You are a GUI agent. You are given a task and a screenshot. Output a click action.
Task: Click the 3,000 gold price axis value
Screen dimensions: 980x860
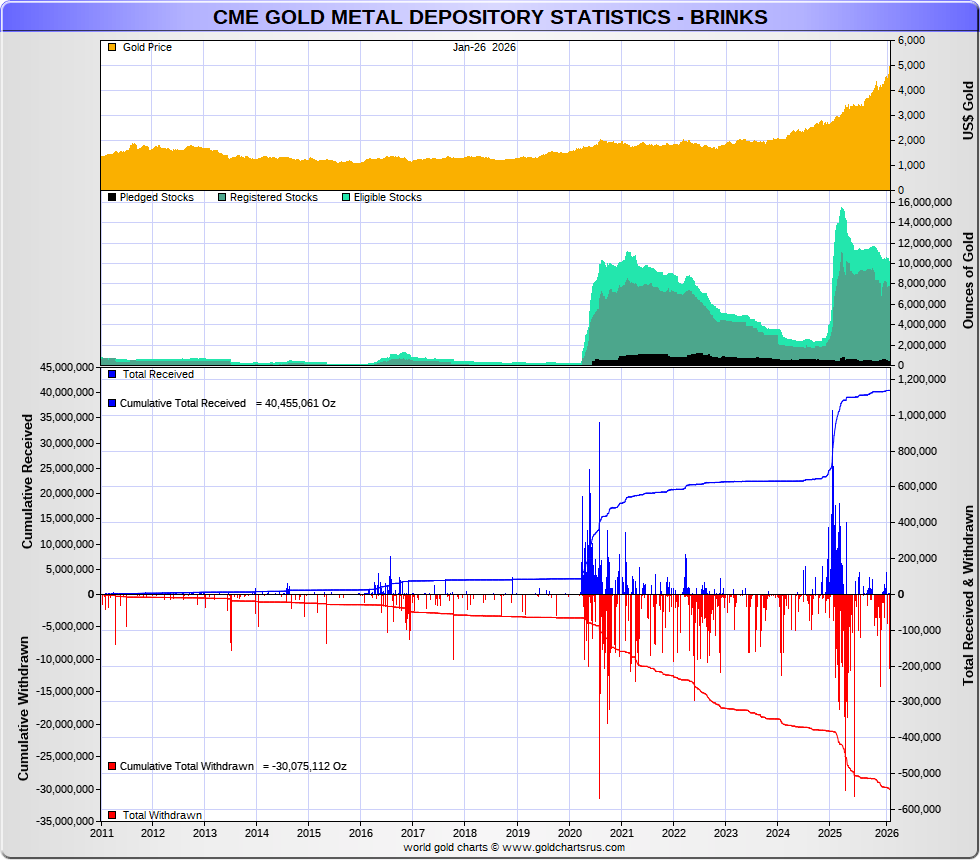click(x=911, y=115)
